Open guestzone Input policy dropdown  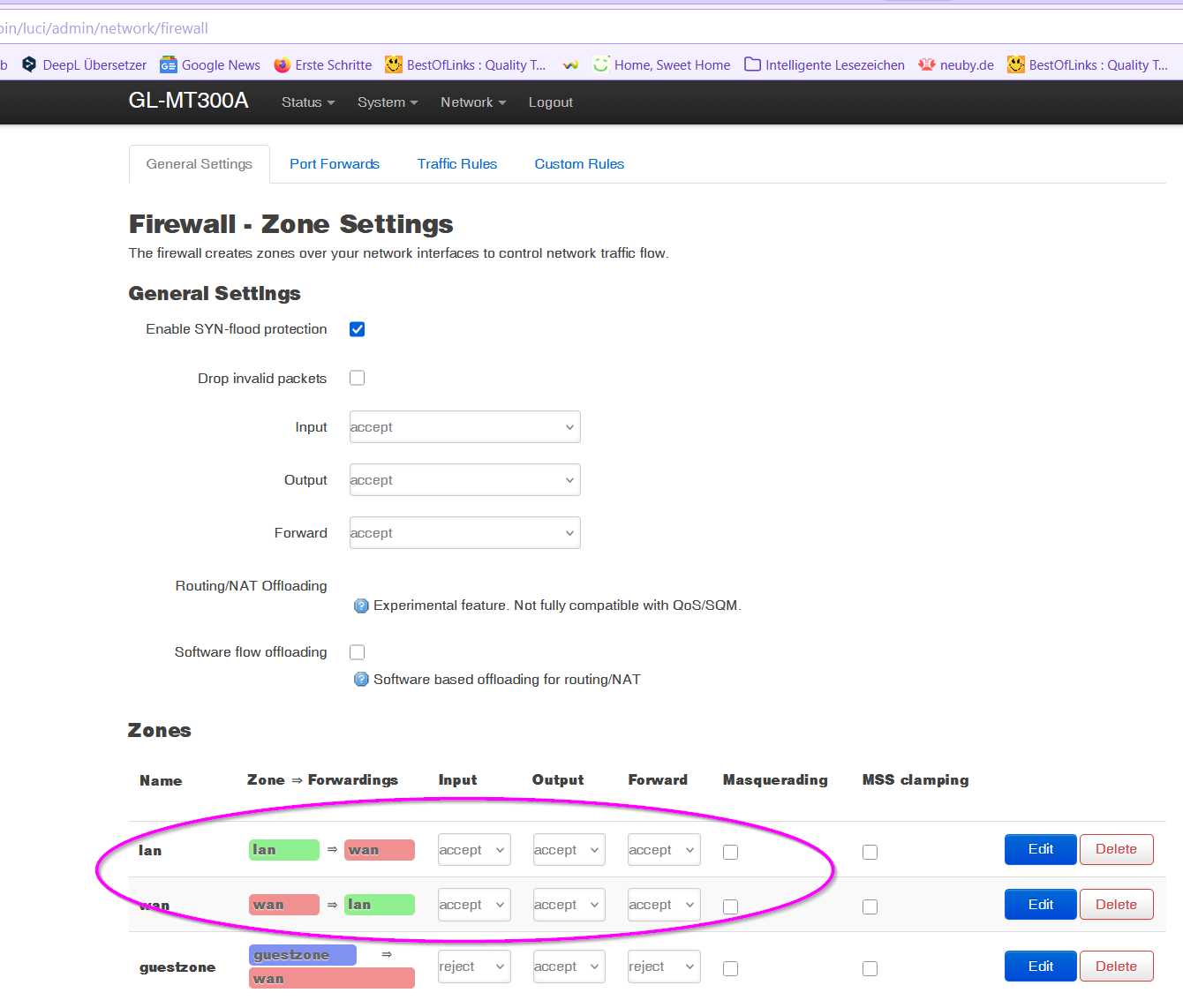point(474,967)
